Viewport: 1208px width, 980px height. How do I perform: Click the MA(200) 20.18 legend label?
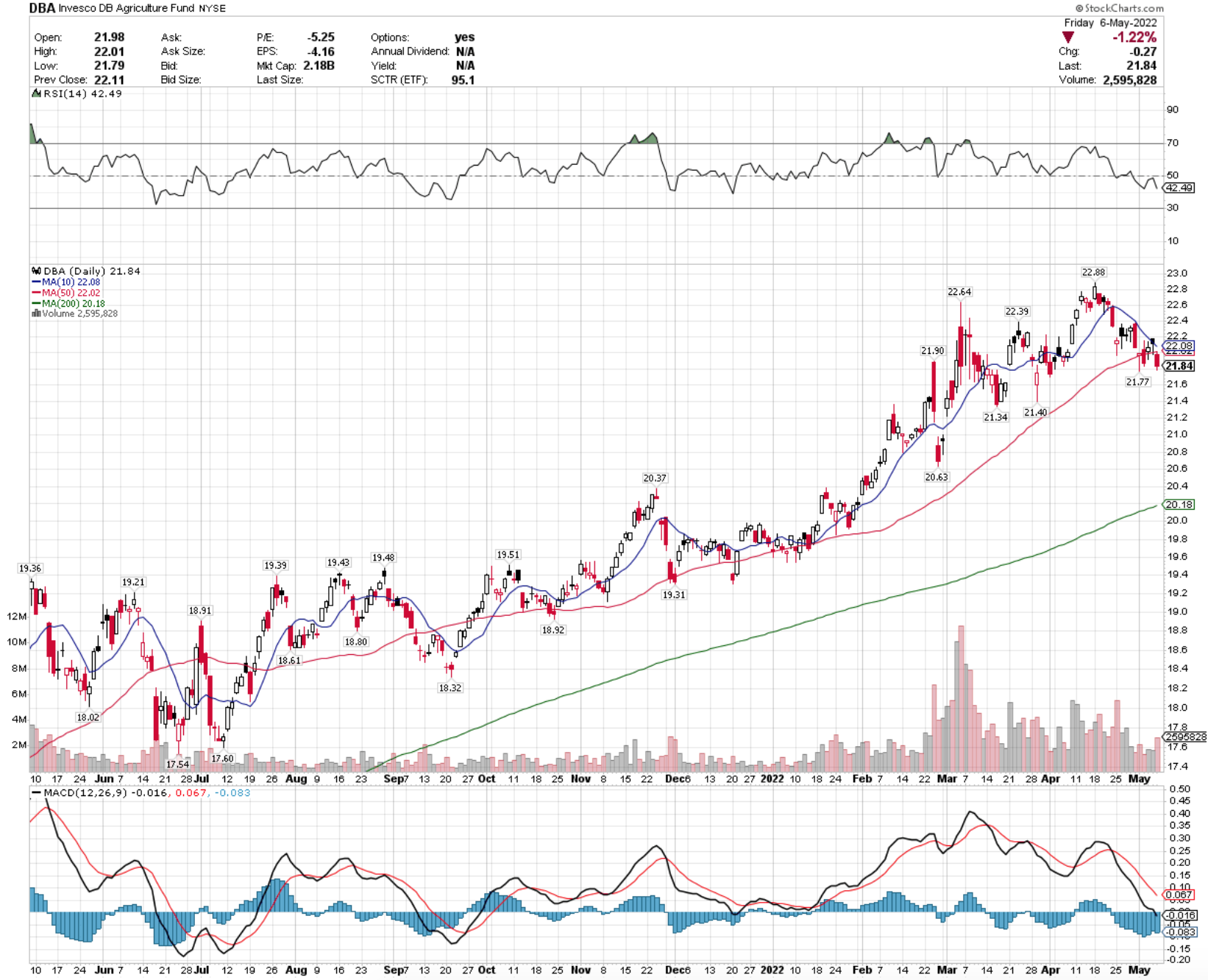[73, 303]
